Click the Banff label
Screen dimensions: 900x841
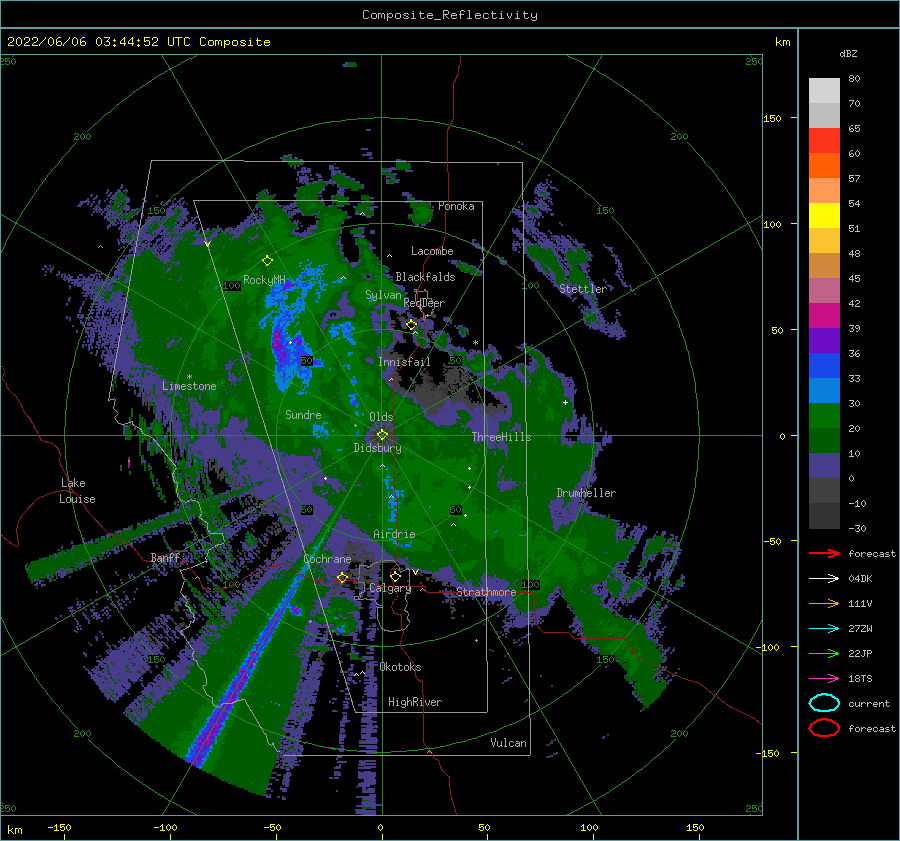(165, 557)
